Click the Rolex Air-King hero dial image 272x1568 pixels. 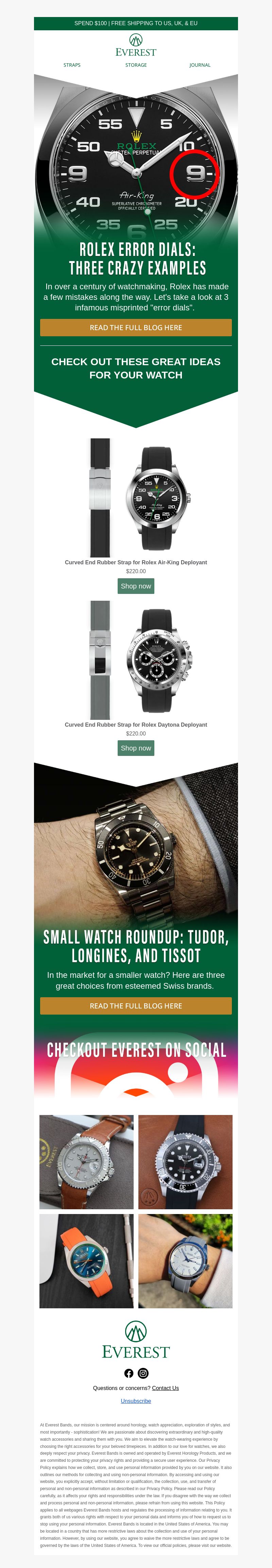[x=136, y=155]
